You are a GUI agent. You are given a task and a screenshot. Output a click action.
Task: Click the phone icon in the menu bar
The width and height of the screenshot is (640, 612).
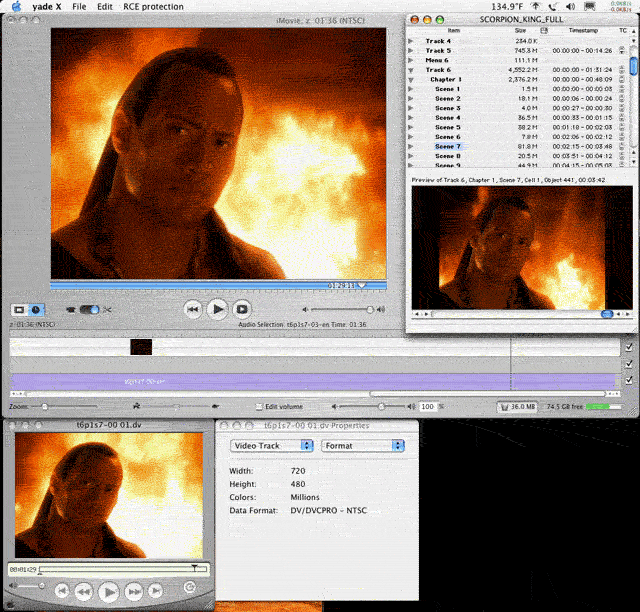click(x=553, y=6)
